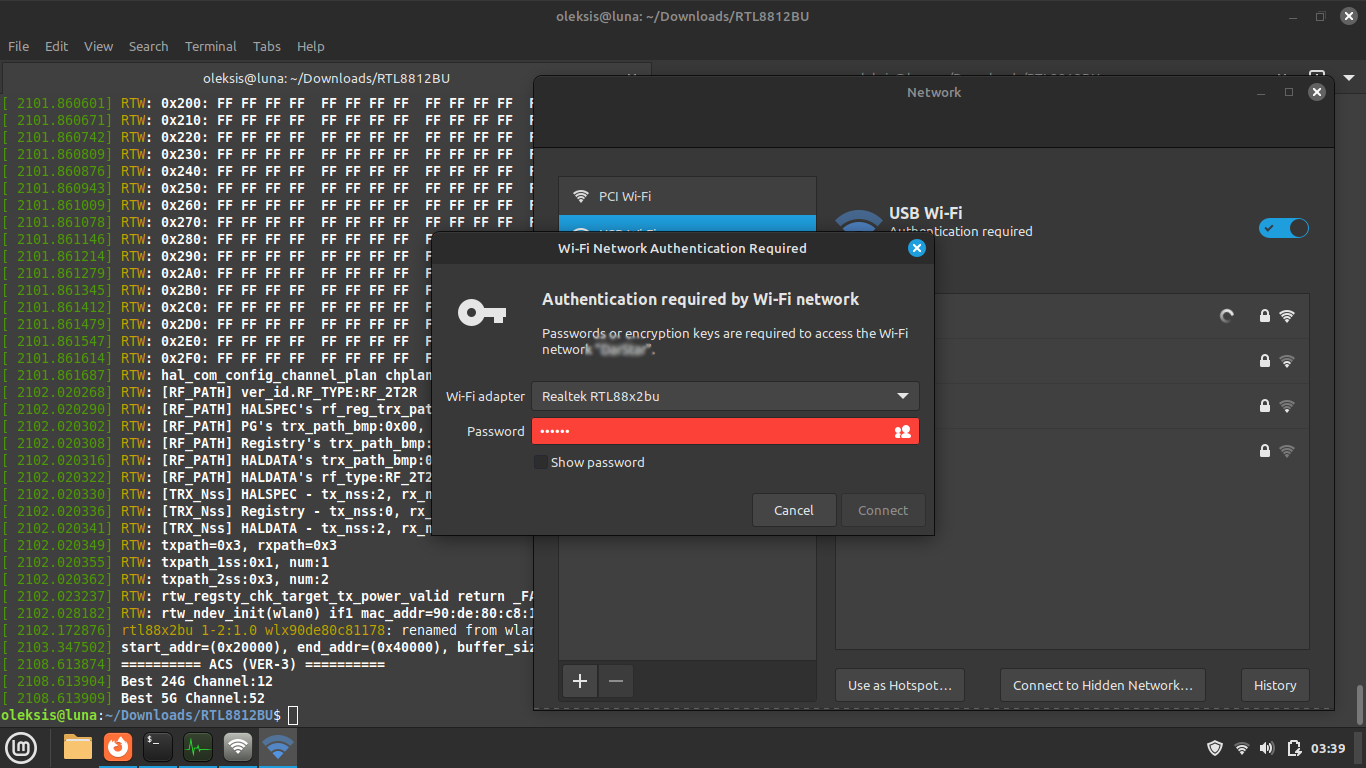Click the Connect to Hidden Network button
The height and width of the screenshot is (768, 1366).
pyautogui.click(x=1103, y=685)
